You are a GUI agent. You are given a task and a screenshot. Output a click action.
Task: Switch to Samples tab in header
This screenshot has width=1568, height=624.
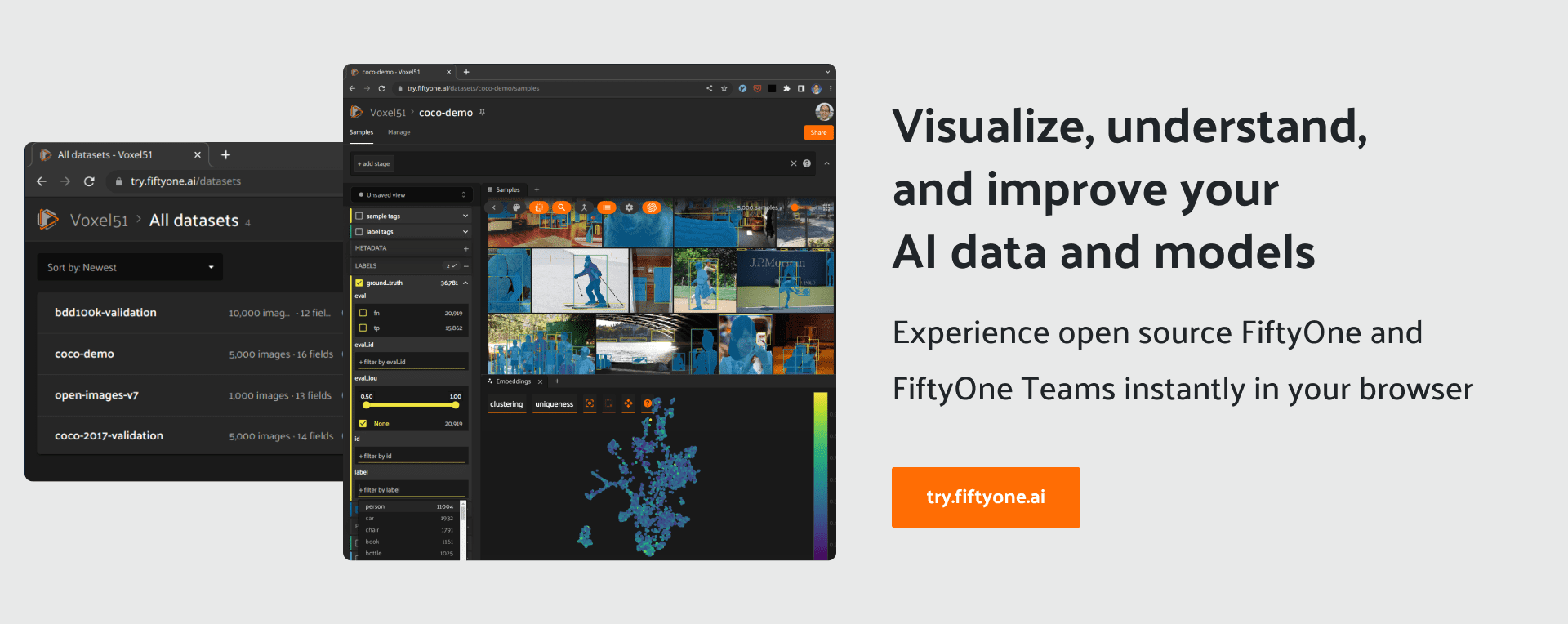click(x=361, y=132)
